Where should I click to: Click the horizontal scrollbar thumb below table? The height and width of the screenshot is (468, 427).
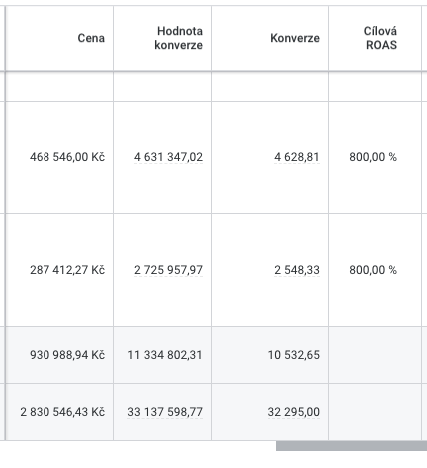[351, 446]
